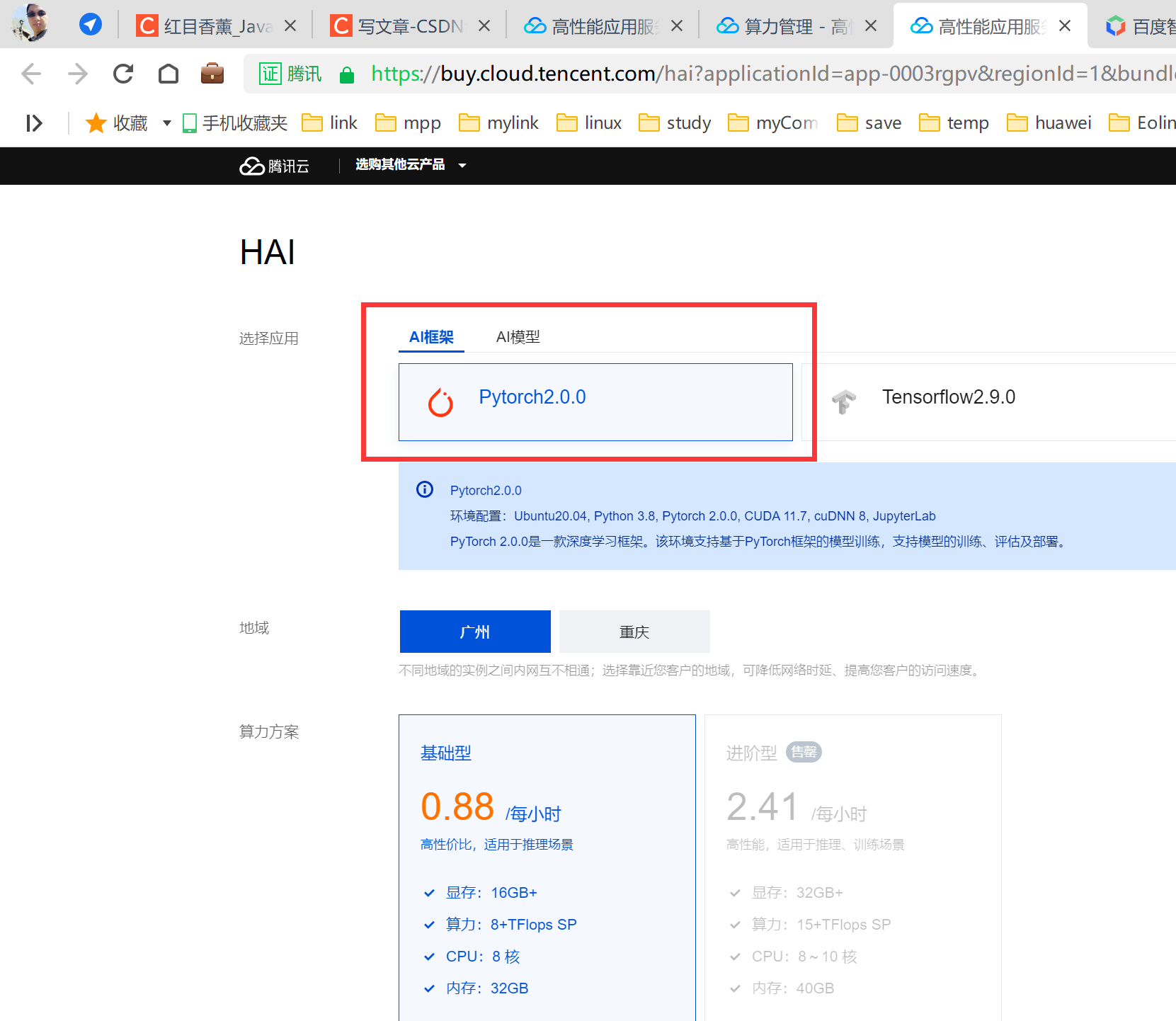1176x1021 pixels.
Task: Click the Tencent certificate badge
Action: [290, 74]
